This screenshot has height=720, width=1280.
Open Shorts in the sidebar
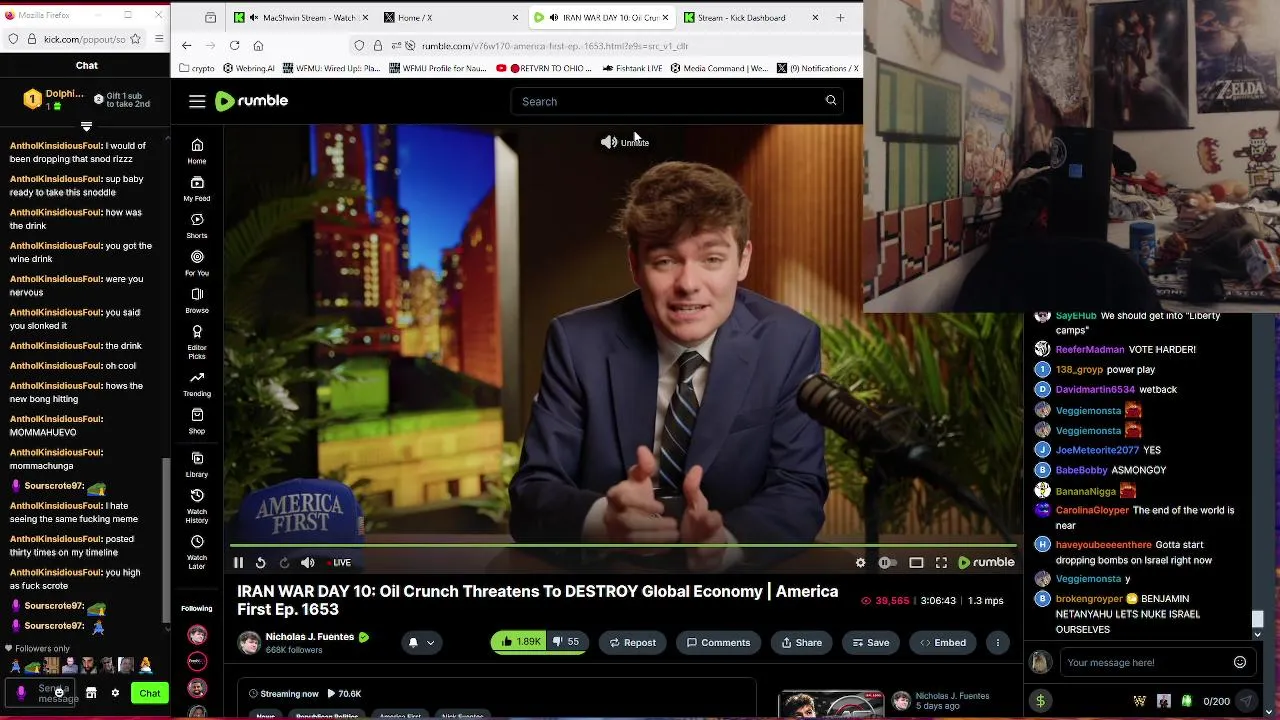click(197, 226)
